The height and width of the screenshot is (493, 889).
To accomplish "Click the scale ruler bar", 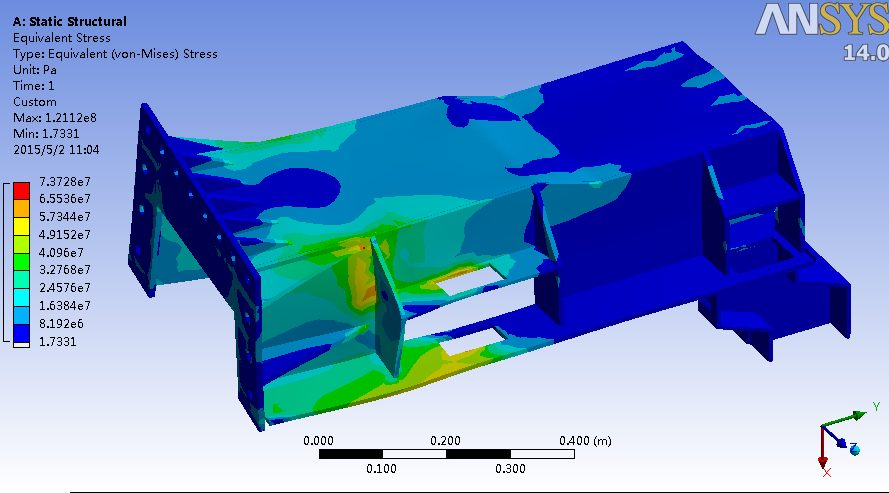I will [x=446, y=454].
